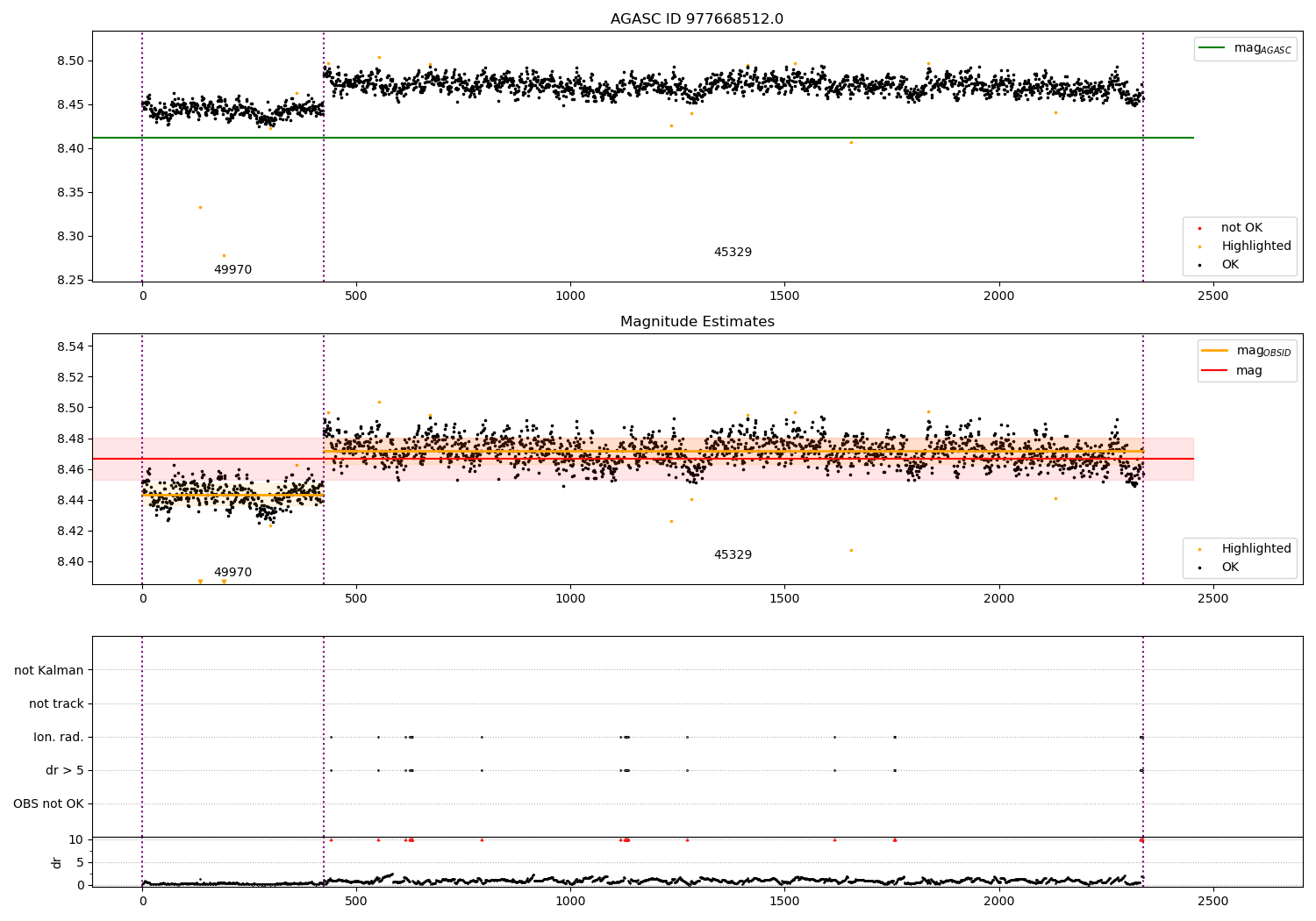Click the 8.54 y-tick in Magnitude Estimates panel

point(70,346)
